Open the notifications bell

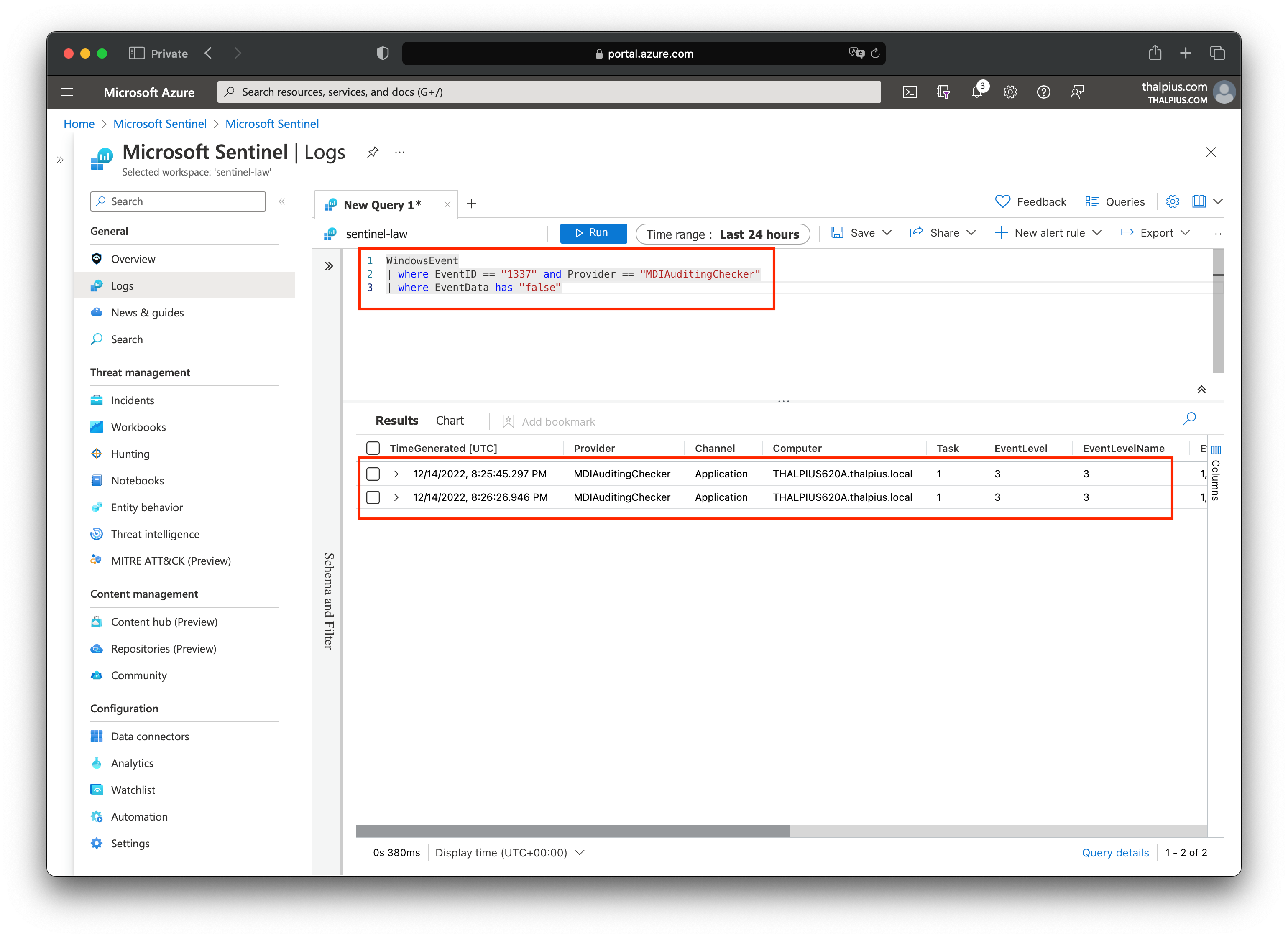click(x=977, y=92)
